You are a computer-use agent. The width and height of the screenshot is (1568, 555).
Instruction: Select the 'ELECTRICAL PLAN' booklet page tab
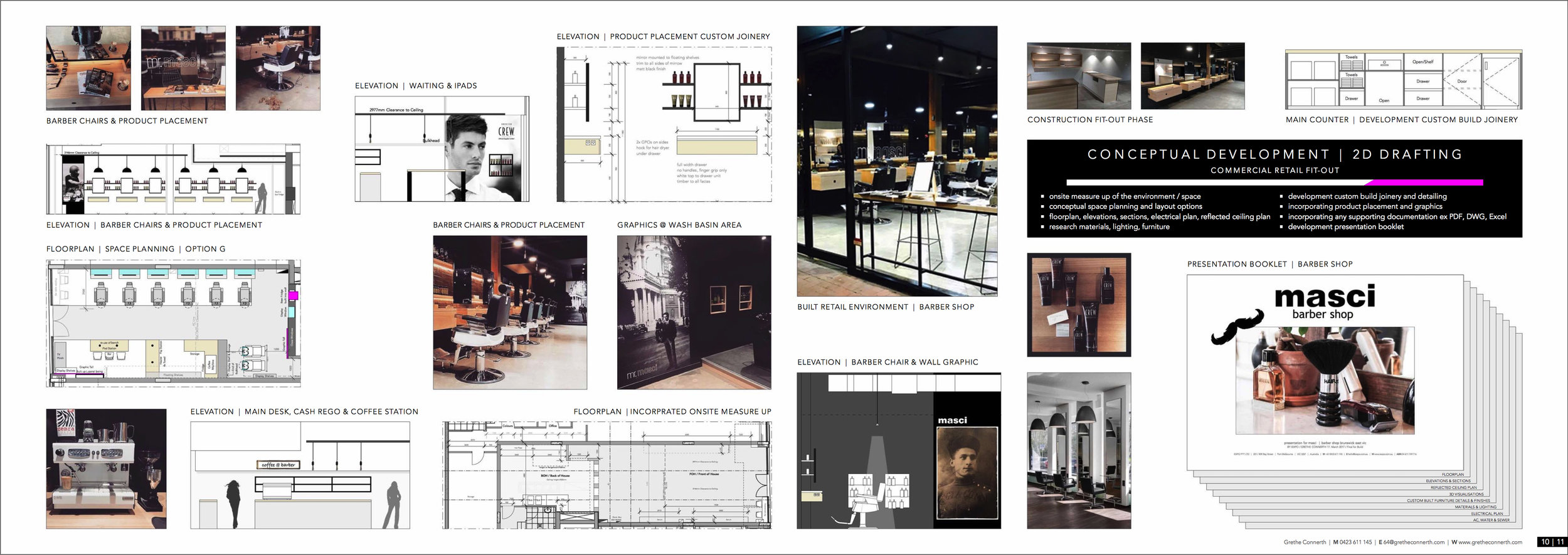click(1486, 514)
